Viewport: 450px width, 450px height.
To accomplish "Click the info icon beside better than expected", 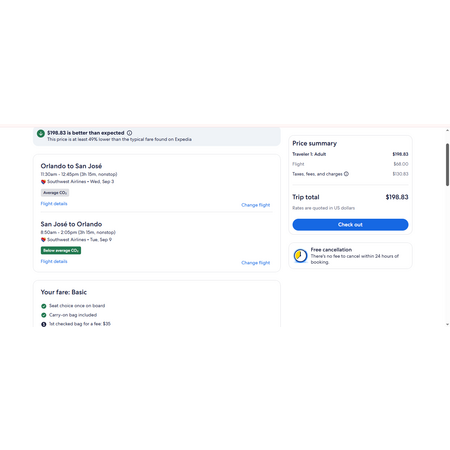I will pyautogui.click(x=129, y=133).
